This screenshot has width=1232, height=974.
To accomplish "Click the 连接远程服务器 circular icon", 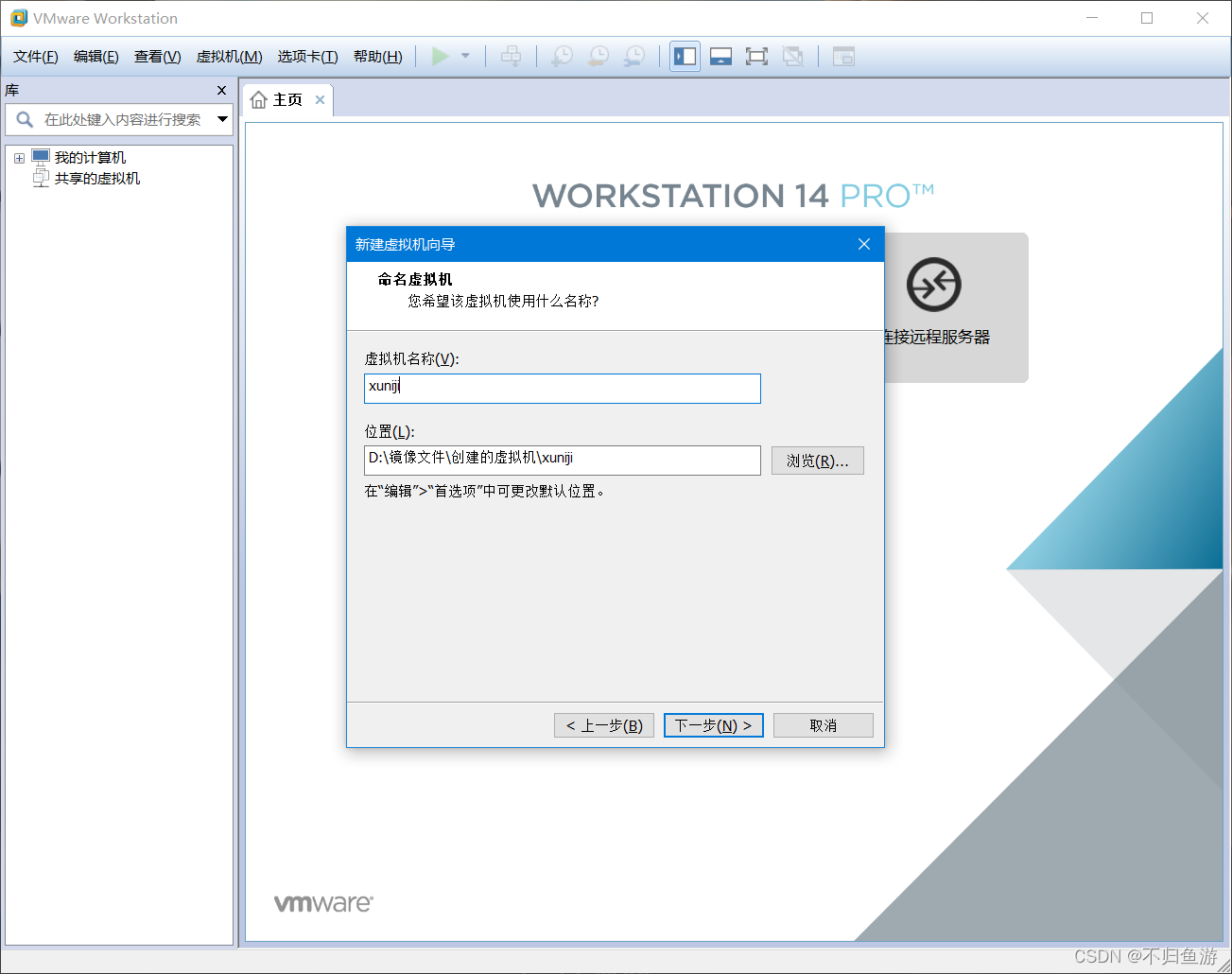I will point(934,285).
